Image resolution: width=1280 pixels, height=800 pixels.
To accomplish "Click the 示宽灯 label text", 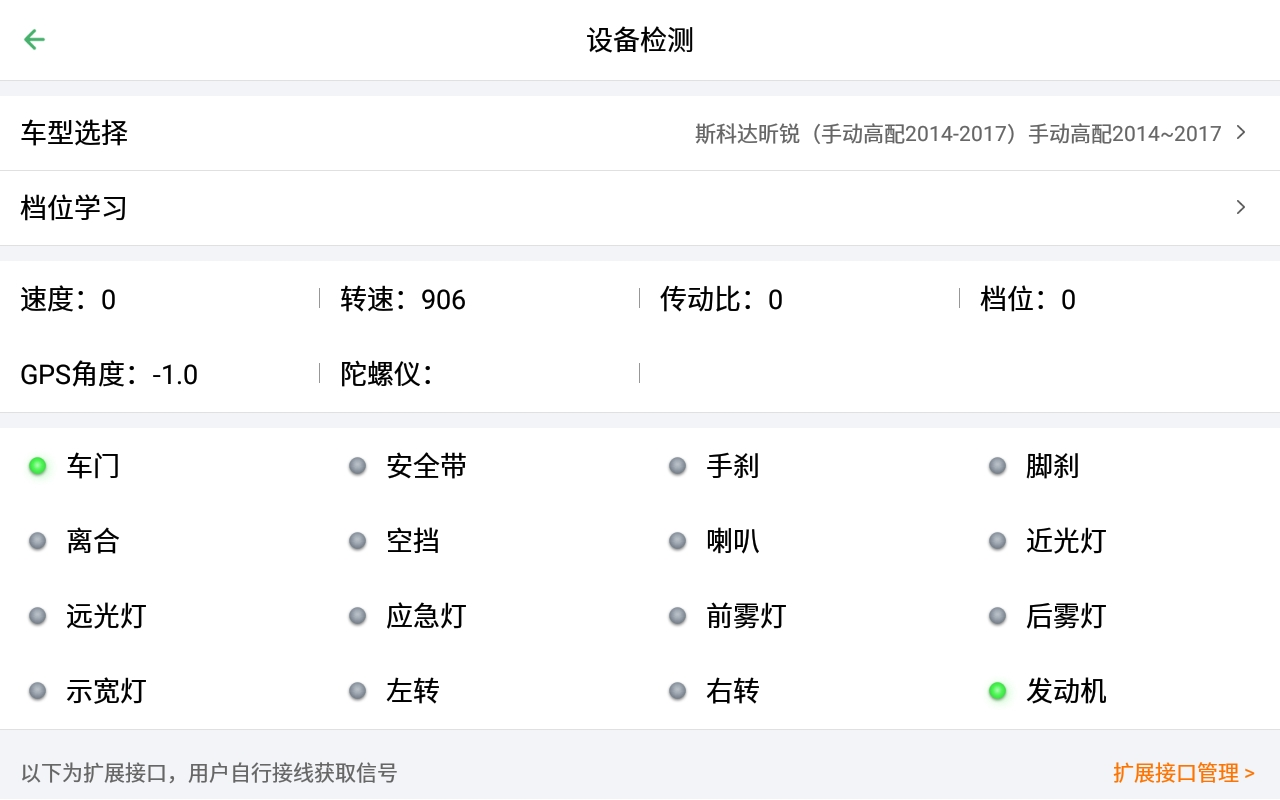I will 106,691.
